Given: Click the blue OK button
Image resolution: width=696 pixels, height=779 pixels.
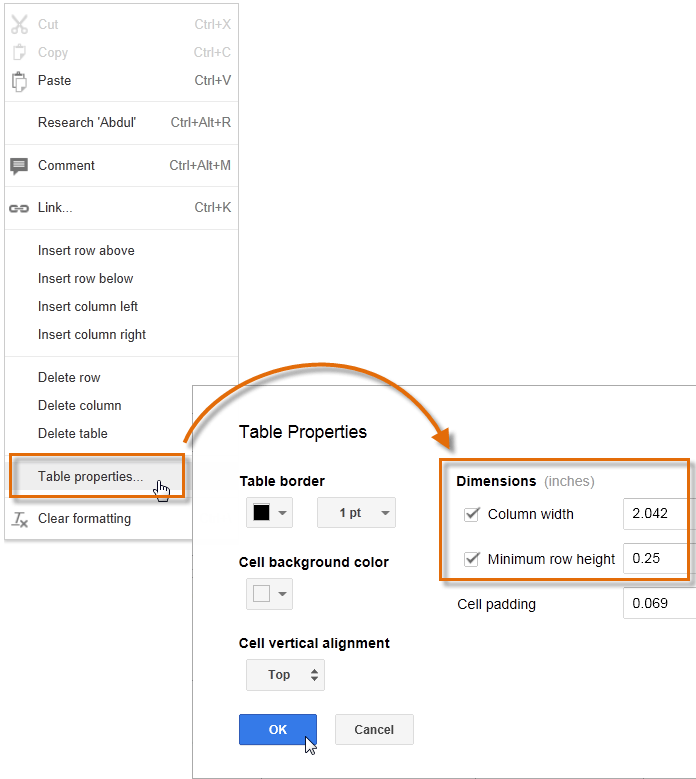Looking at the screenshot, I should click(x=278, y=729).
